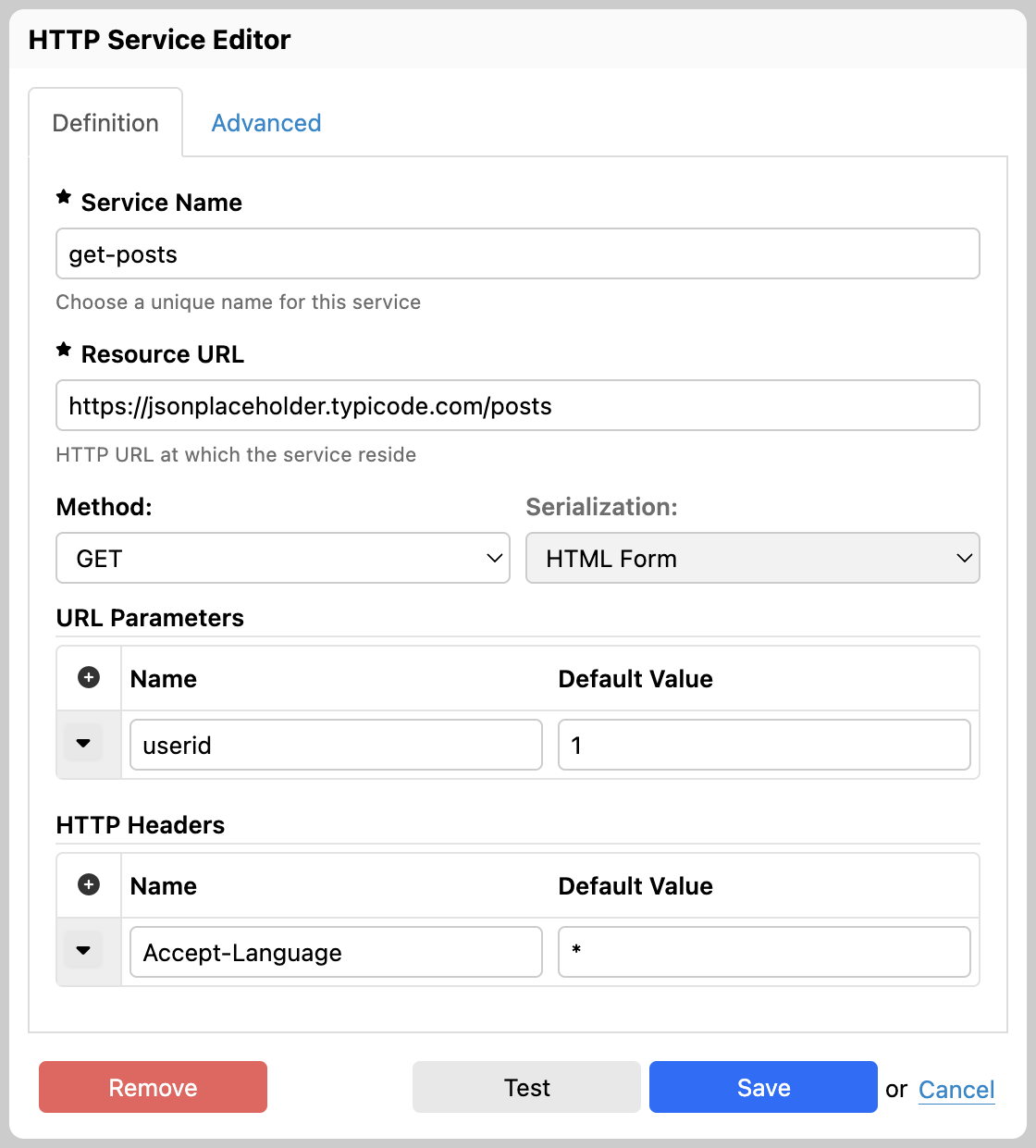Focus the Service Name field containing get-posts
The height and width of the screenshot is (1148, 1036).
coord(518,254)
